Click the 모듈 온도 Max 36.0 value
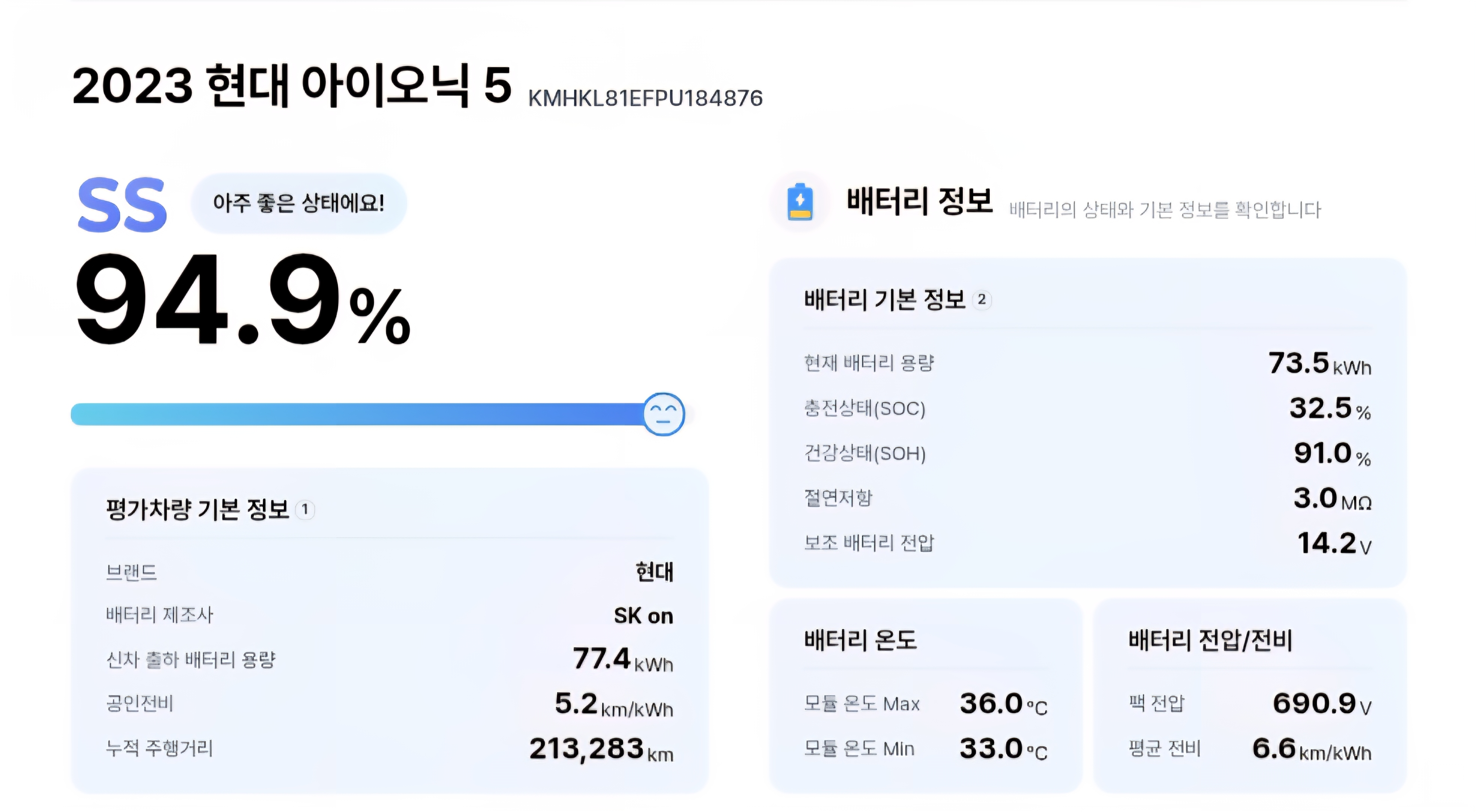This screenshot has height=812, width=1476. [x=1003, y=704]
